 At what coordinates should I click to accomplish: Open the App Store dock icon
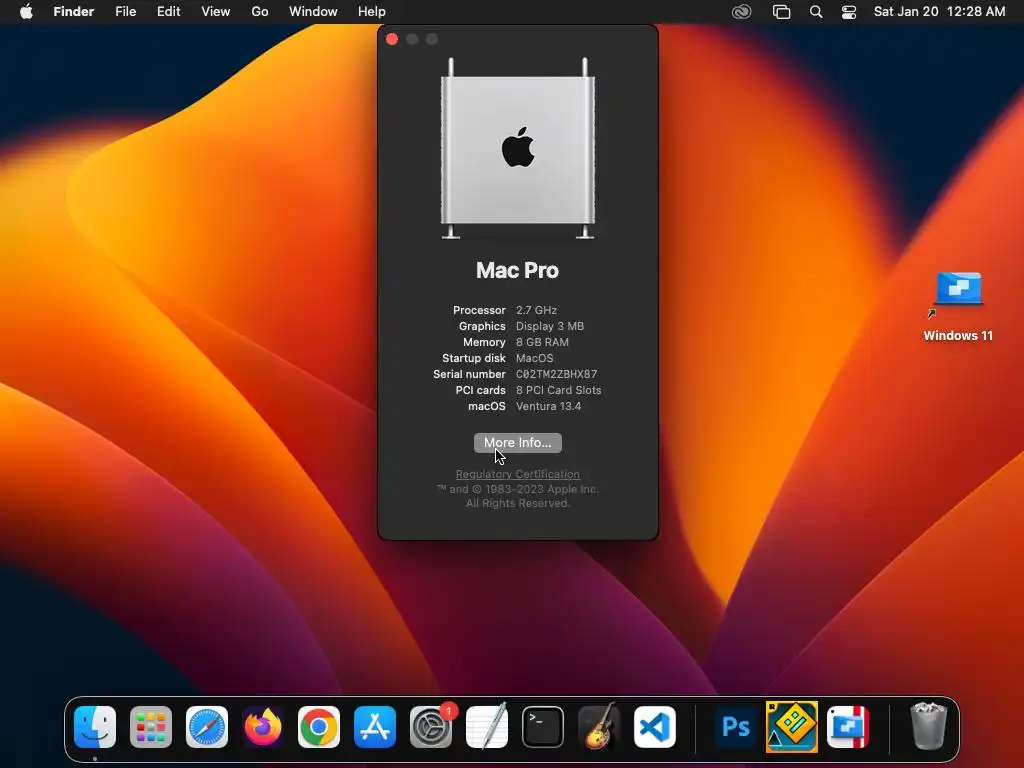pyautogui.click(x=375, y=727)
